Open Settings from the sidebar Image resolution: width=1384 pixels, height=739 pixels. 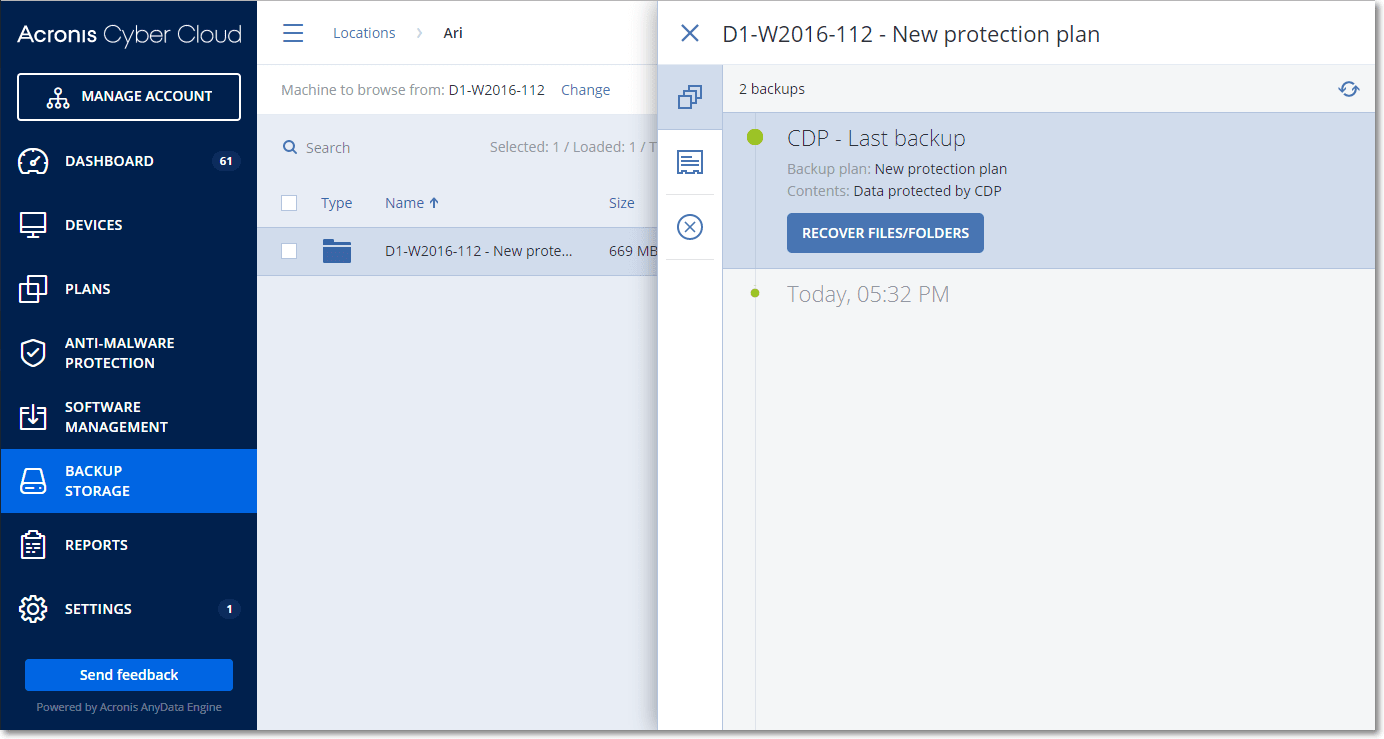(98, 609)
